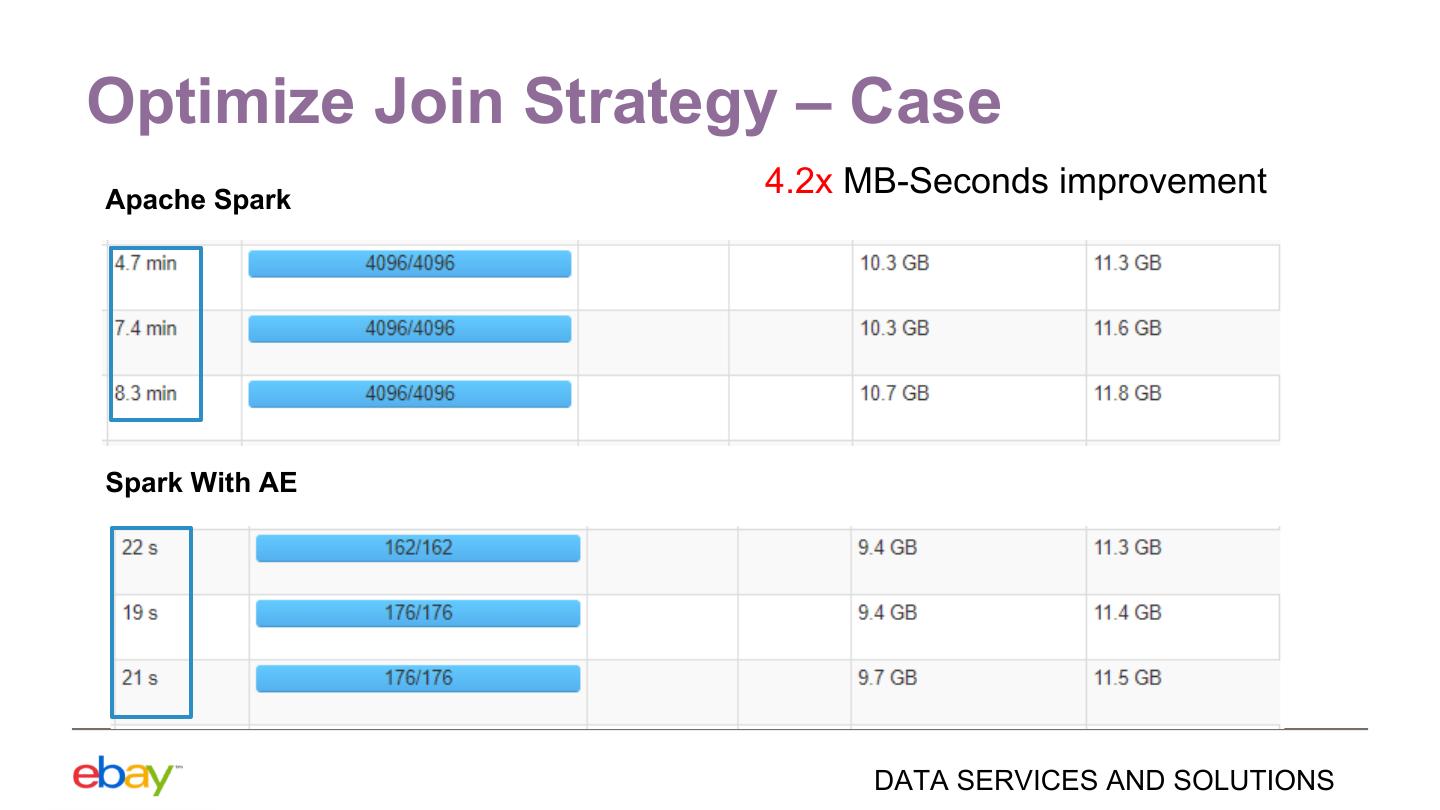Viewport: 1440px width, 810px height.
Task: Select the 10.7 GB value
Action: (x=894, y=394)
